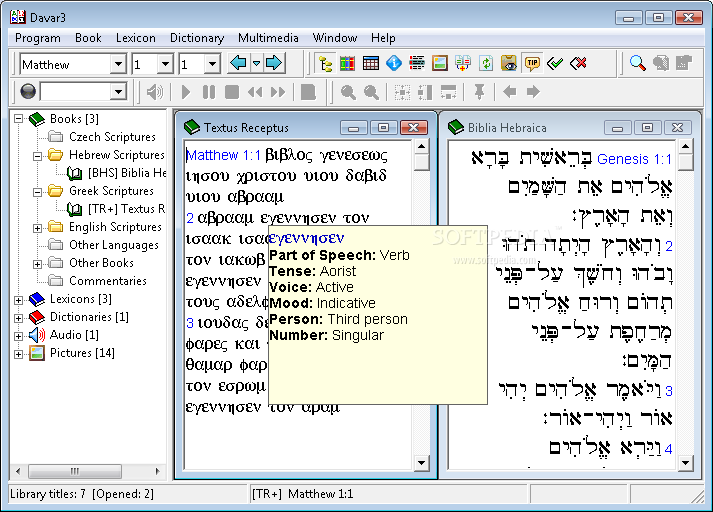Open search with the magnifier icon

[x=637, y=63]
